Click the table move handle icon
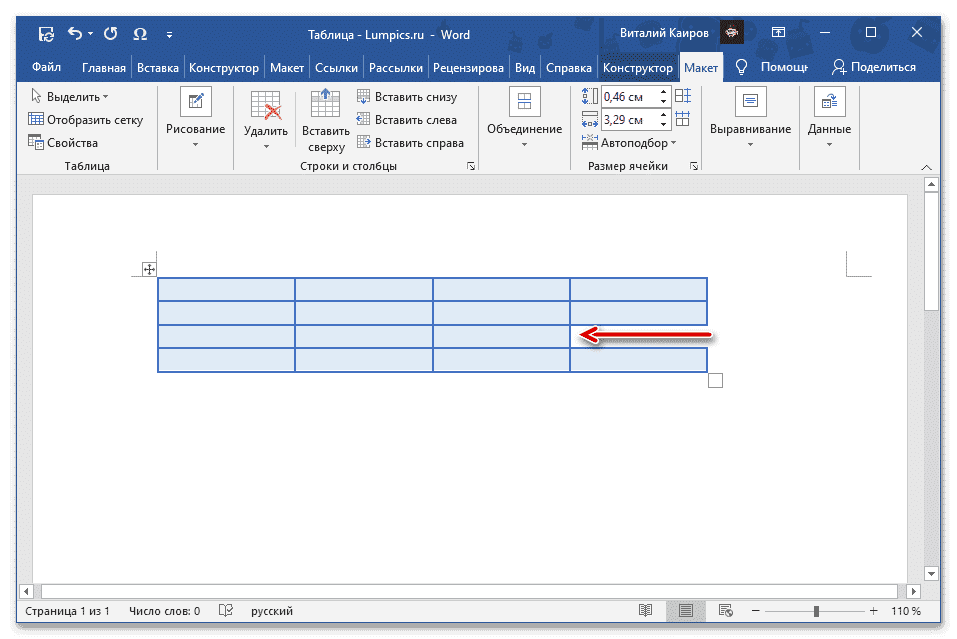The image size is (957, 639). (149, 269)
